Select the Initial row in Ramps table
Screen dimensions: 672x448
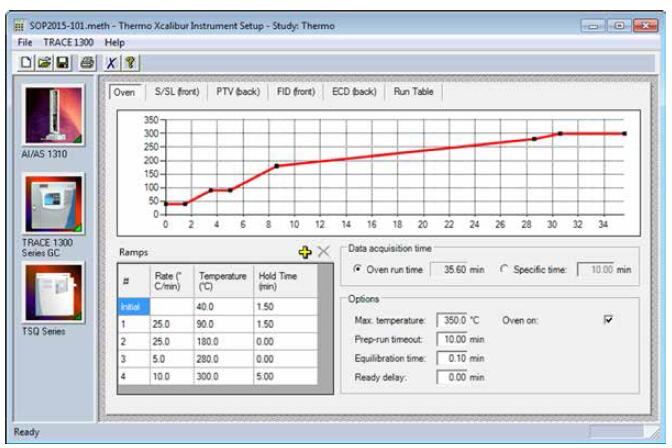130,306
